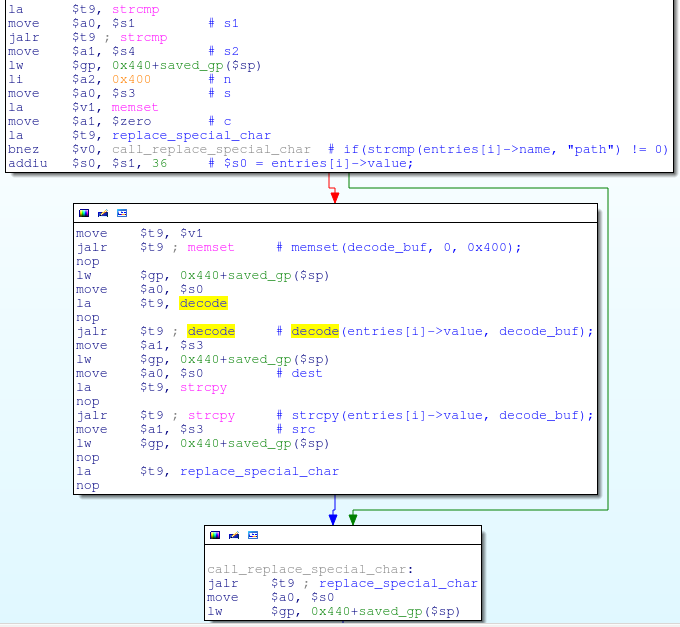
Task: Select decode operand after 'jalr $t9 ;'
Action: coord(211,331)
